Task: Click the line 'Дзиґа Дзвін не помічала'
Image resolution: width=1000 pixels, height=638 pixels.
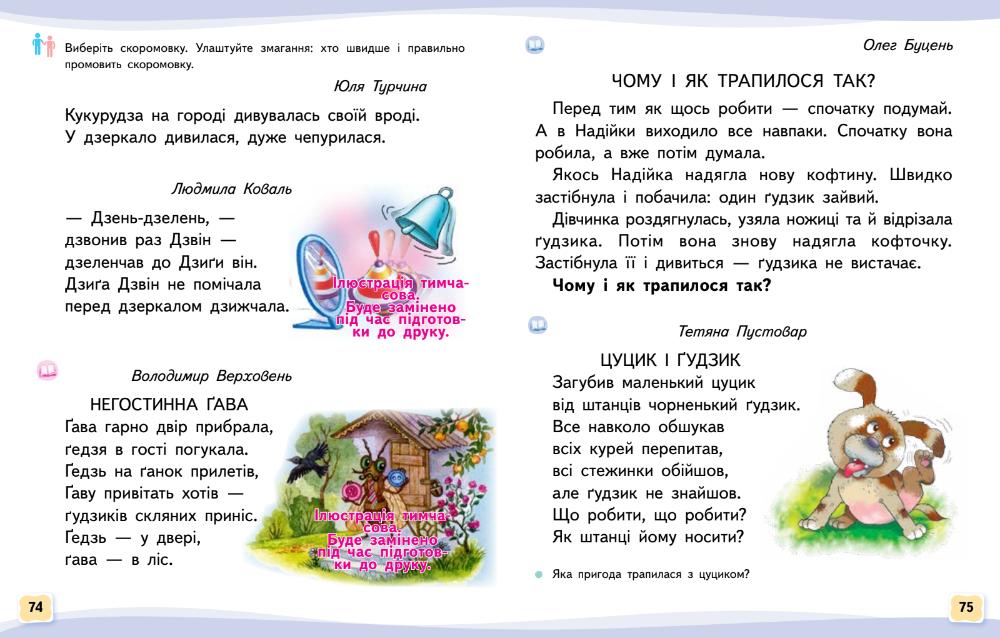Action: pos(163,285)
